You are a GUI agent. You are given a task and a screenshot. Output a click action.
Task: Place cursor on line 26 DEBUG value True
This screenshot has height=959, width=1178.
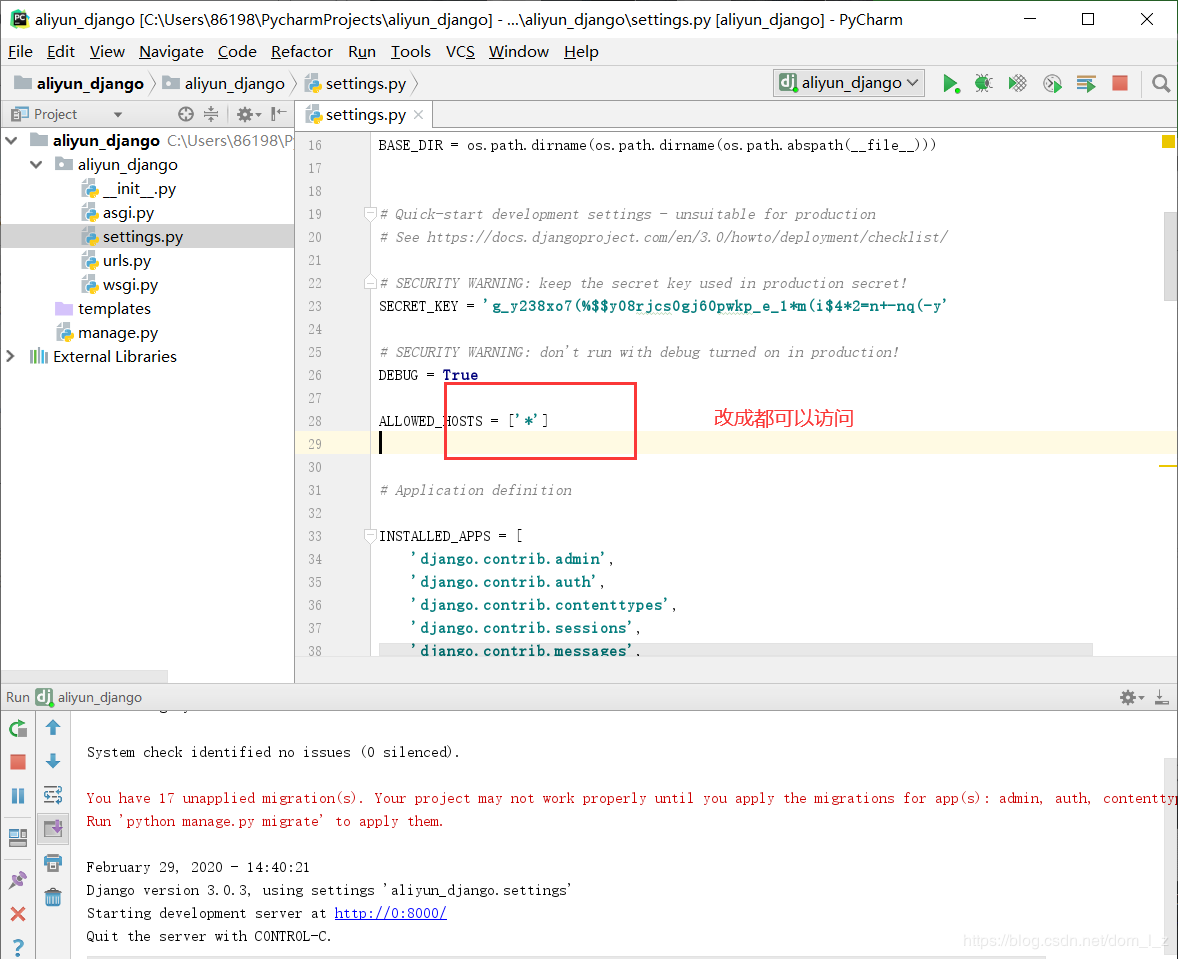(x=460, y=375)
